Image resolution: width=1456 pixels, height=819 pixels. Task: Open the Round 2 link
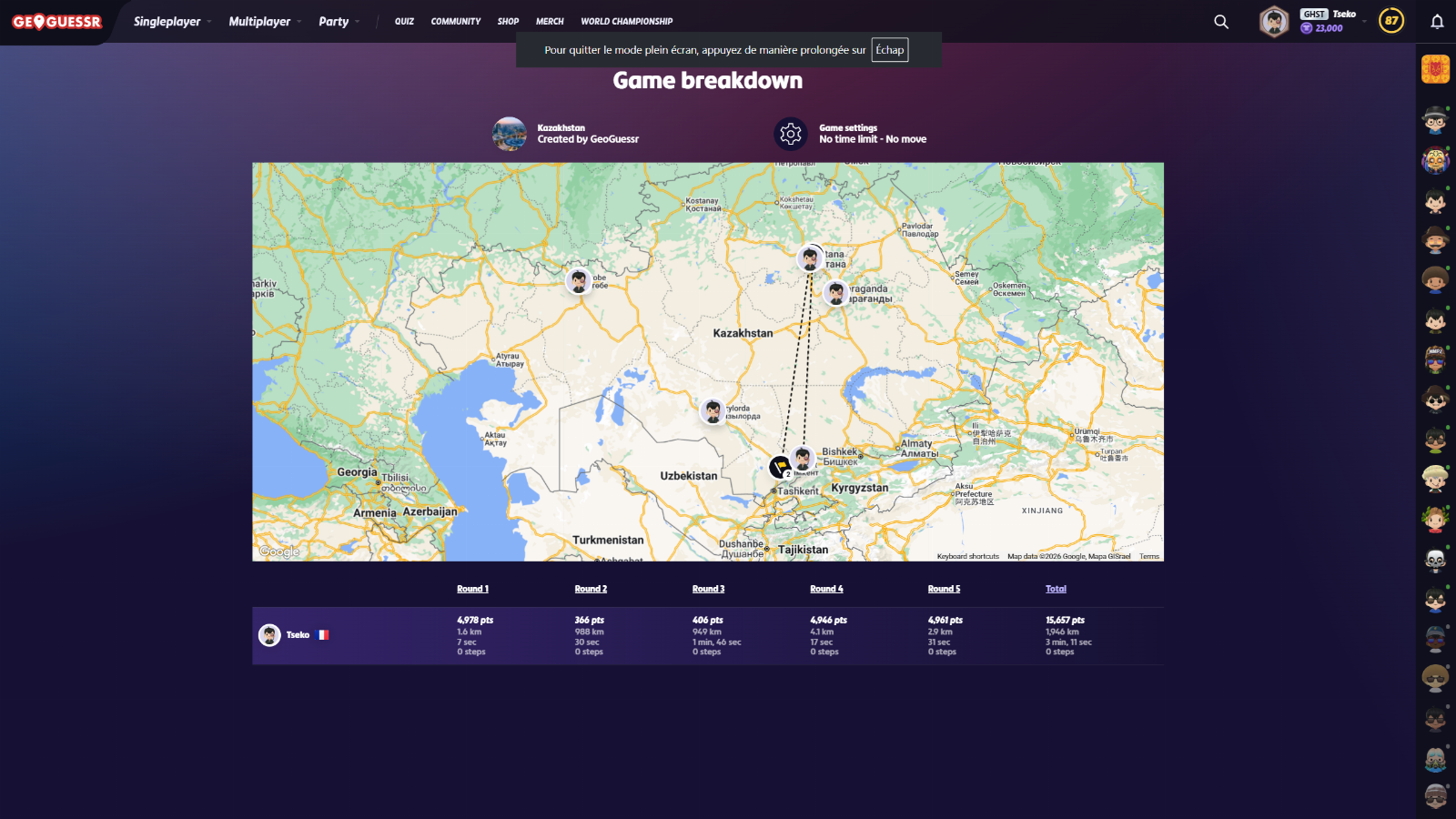click(x=591, y=589)
